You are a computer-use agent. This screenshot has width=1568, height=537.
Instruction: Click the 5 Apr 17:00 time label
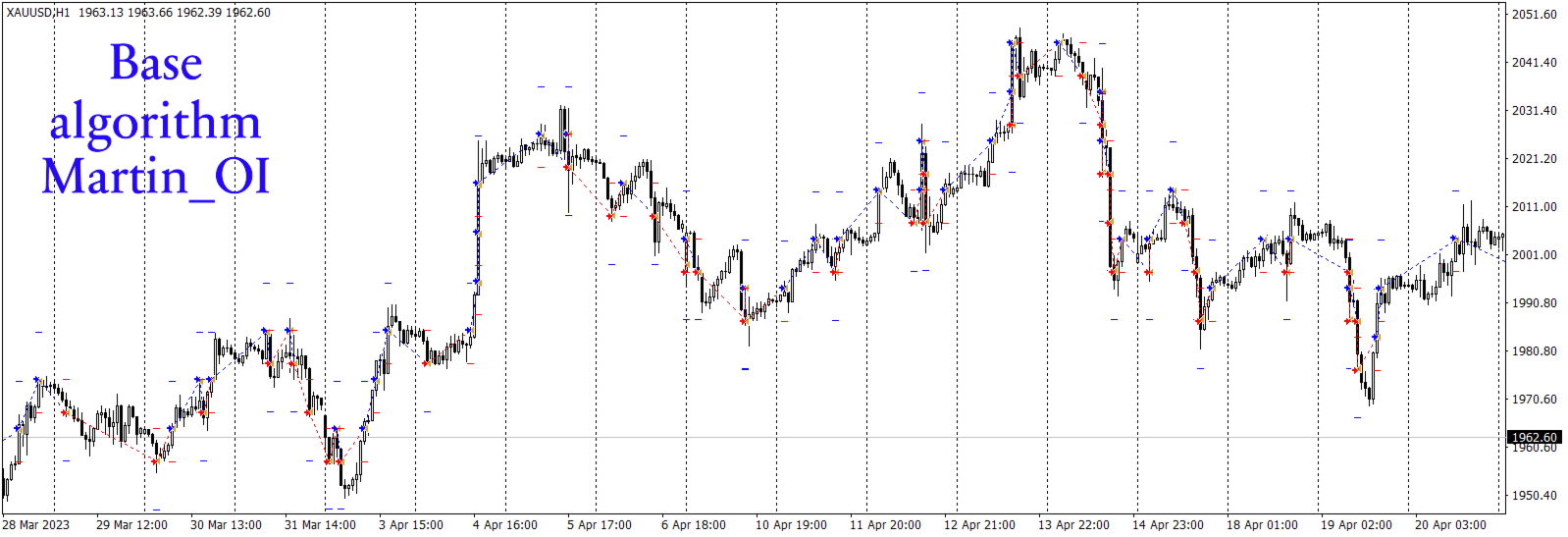coord(600,525)
